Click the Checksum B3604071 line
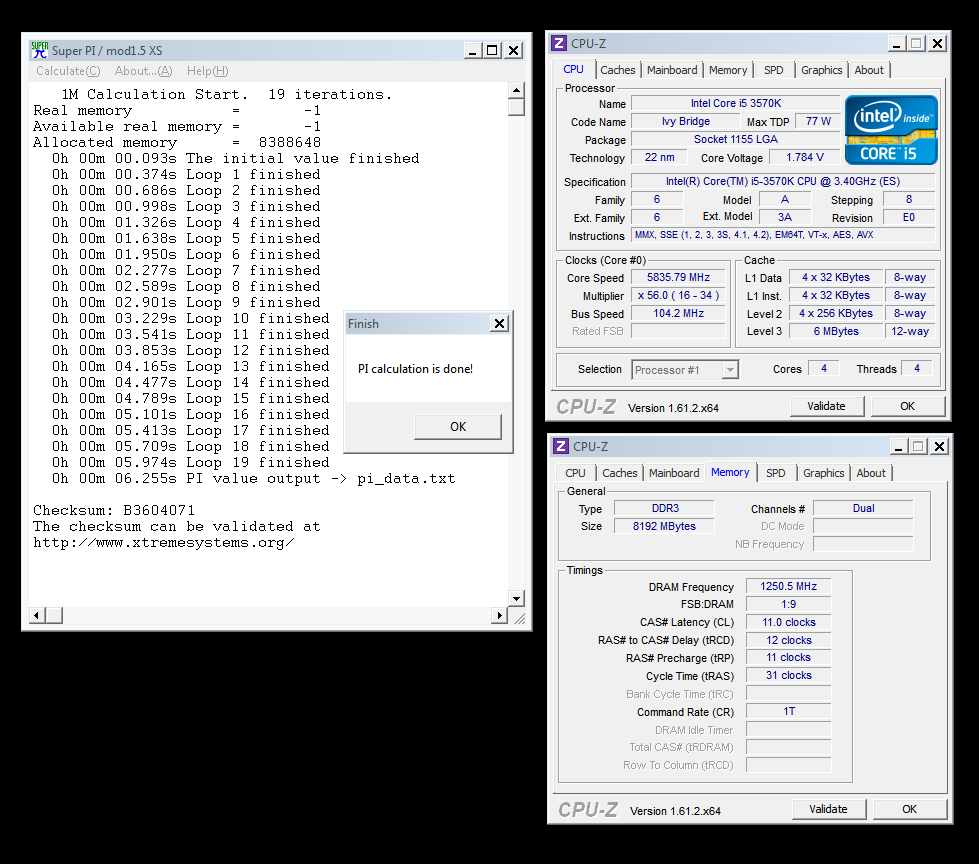Image resolution: width=979 pixels, height=864 pixels. 114,510
